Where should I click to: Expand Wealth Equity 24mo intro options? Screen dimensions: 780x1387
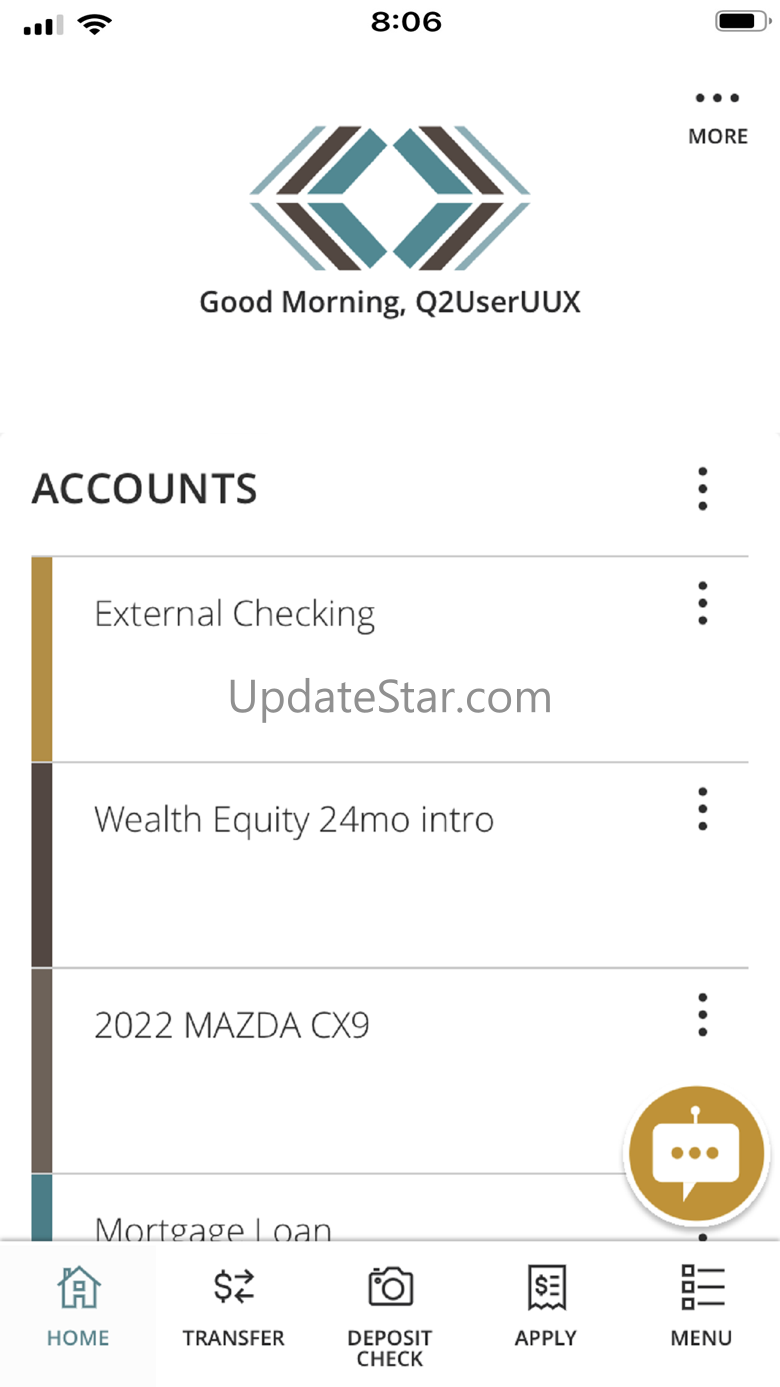tap(703, 809)
